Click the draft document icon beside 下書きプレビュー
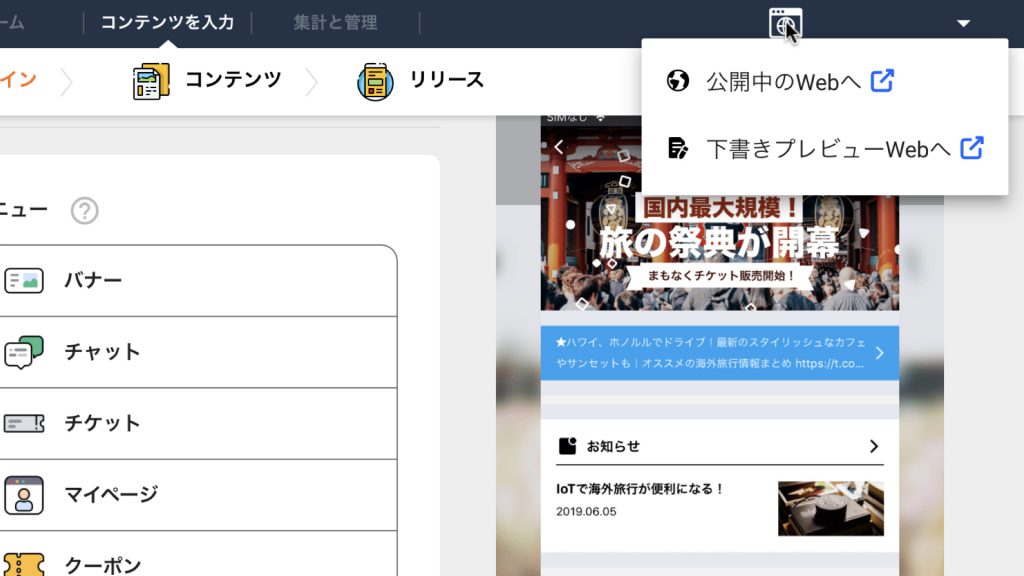Viewport: 1024px width, 576px height. 678,148
